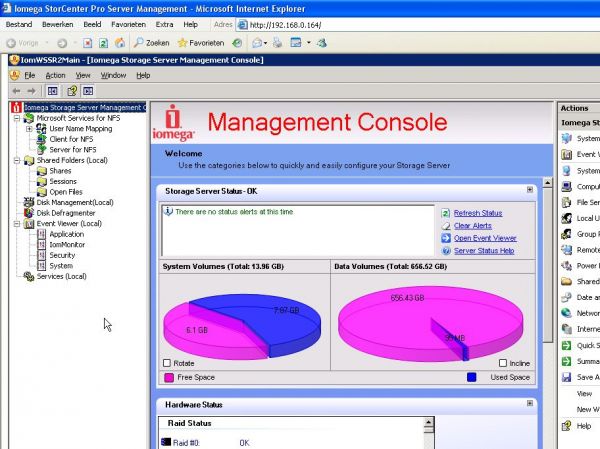Image resolution: width=600 pixels, height=449 pixels.
Task: Collapse Shared Folders (Local) expander
Action: click(x=17, y=160)
